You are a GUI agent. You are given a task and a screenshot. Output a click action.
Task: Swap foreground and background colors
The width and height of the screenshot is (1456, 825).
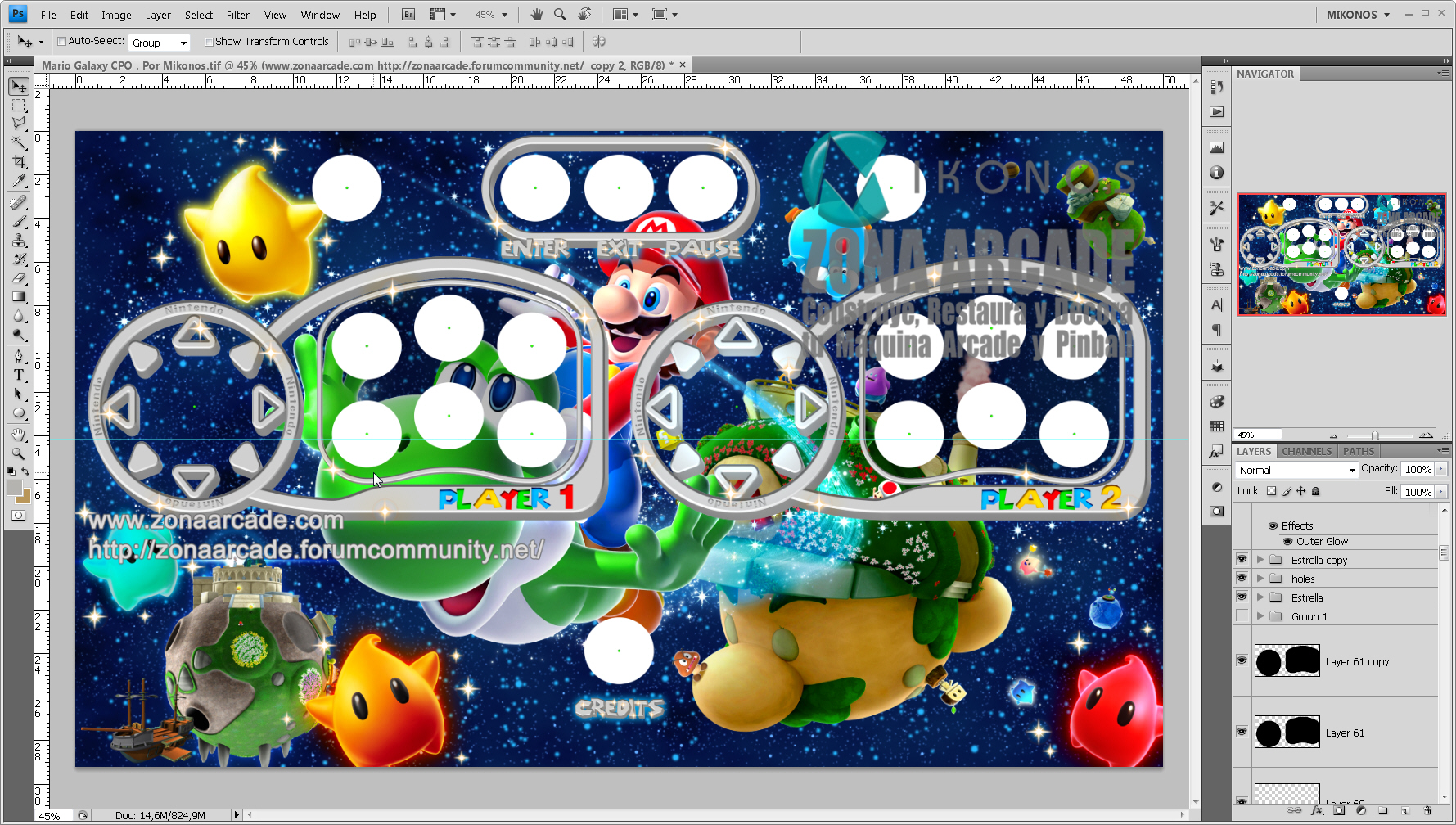[25, 471]
